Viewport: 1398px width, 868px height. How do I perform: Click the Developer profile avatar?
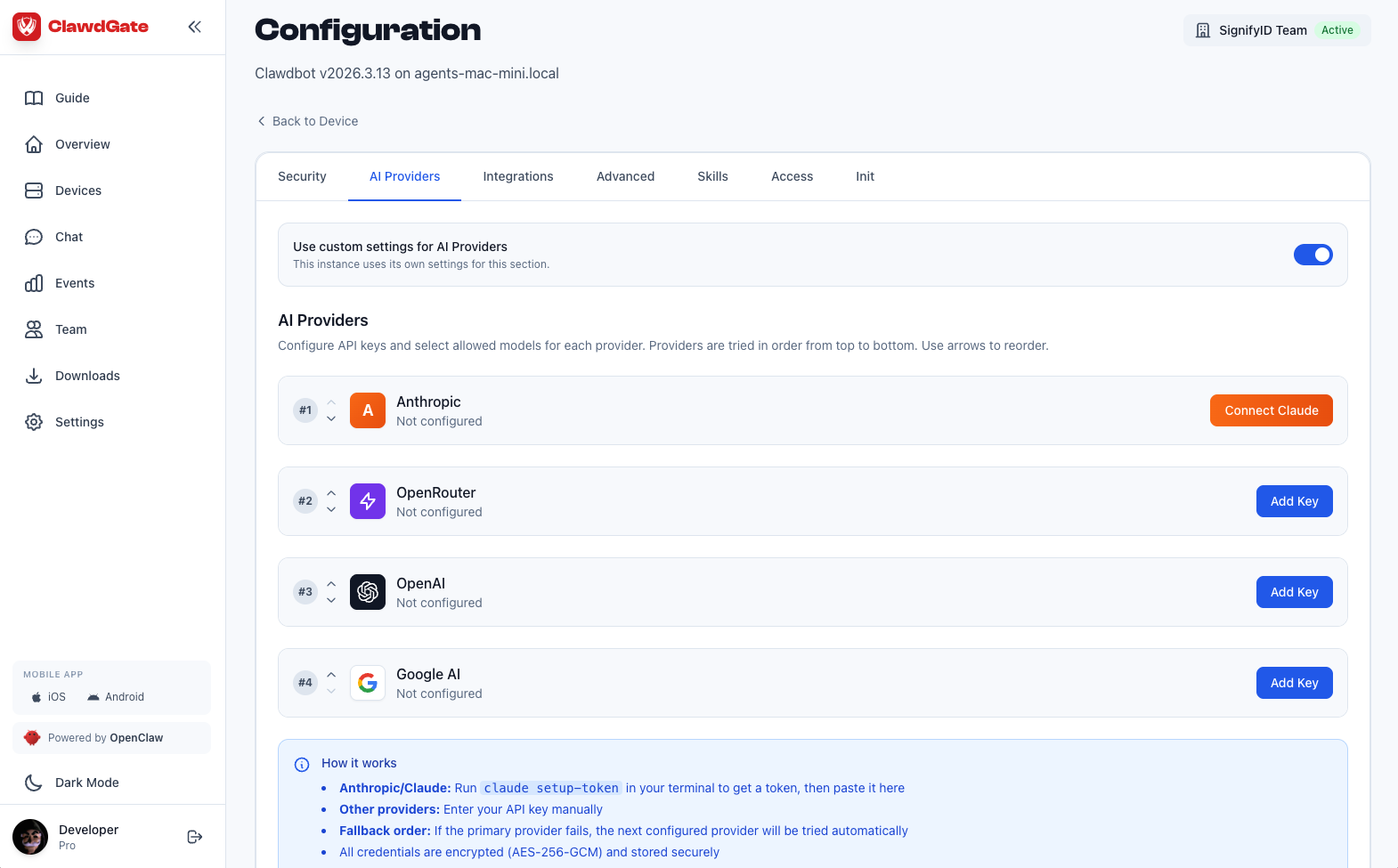pyautogui.click(x=30, y=837)
